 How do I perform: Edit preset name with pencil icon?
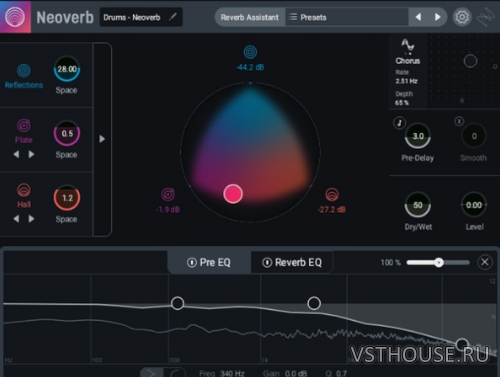173,17
